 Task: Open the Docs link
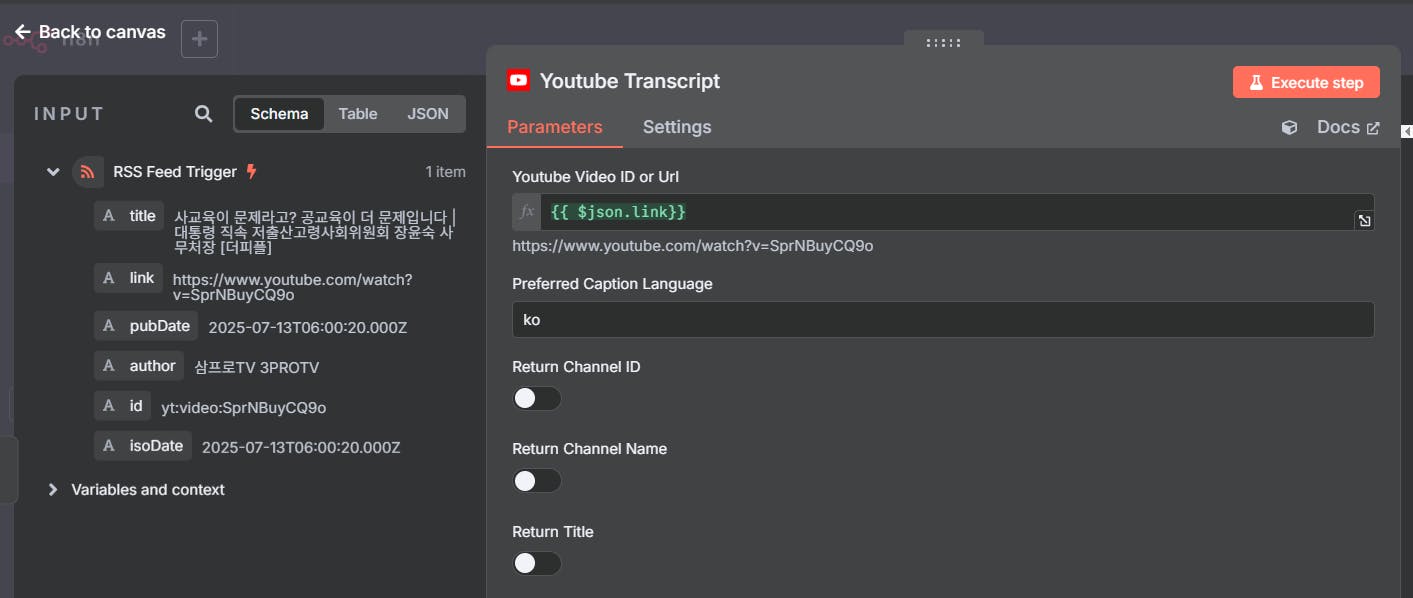[1348, 127]
